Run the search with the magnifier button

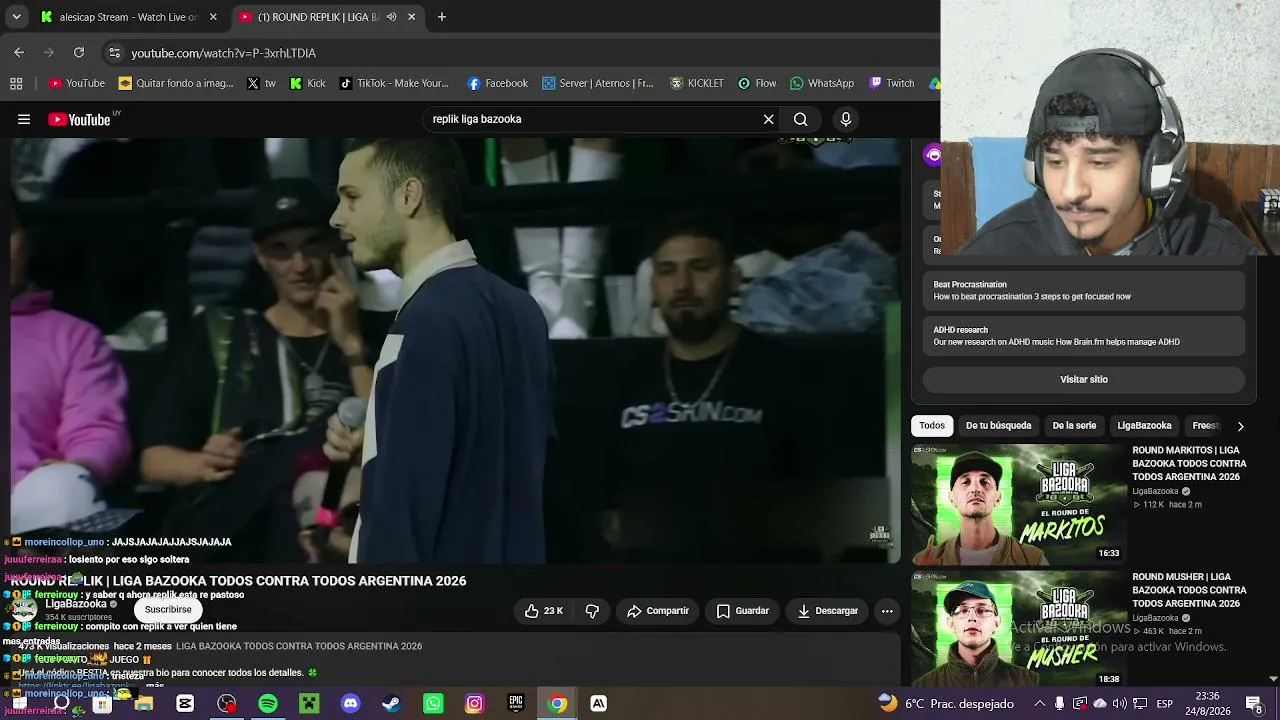(801, 119)
